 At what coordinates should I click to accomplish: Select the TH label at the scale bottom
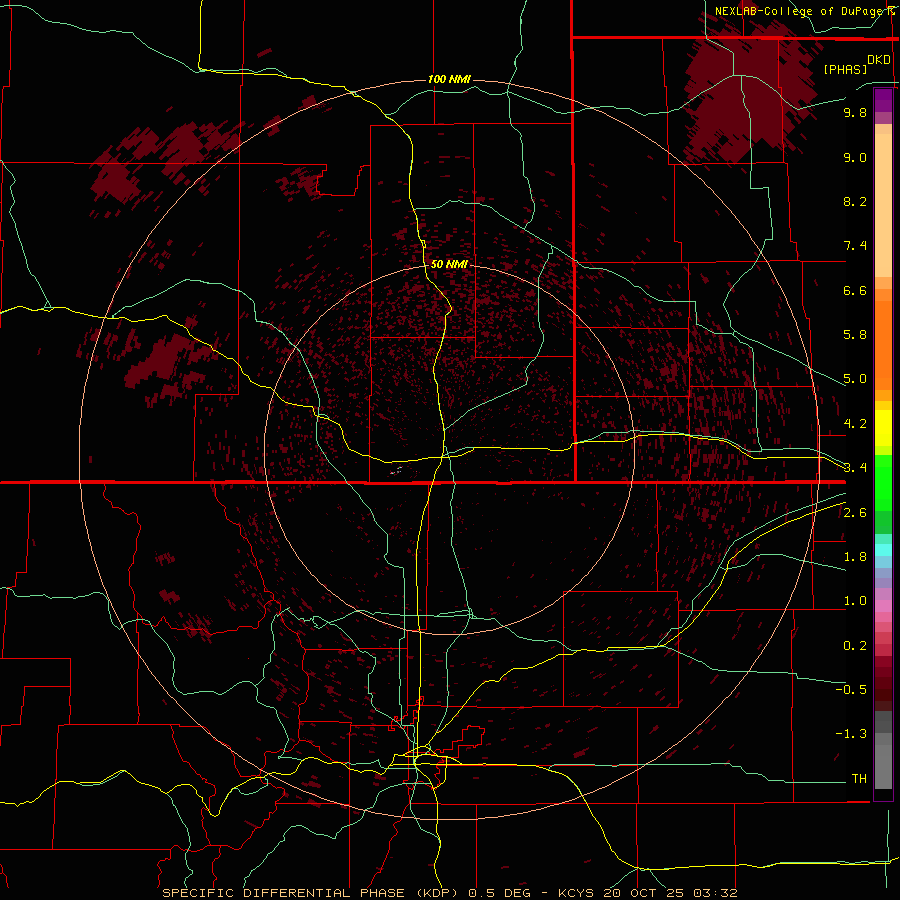click(x=859, y=779)
